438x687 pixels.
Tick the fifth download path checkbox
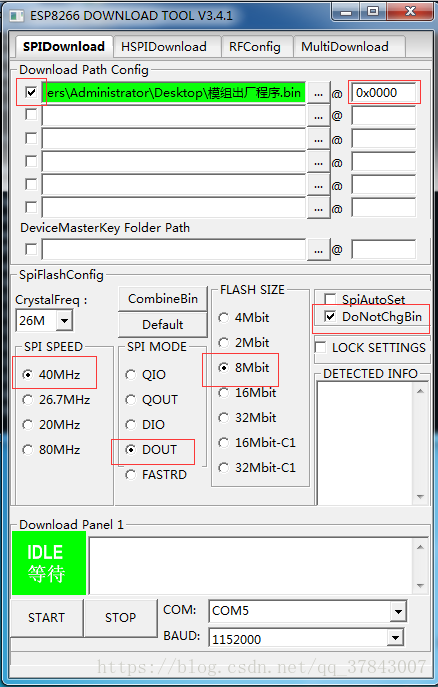pos(31,184)
